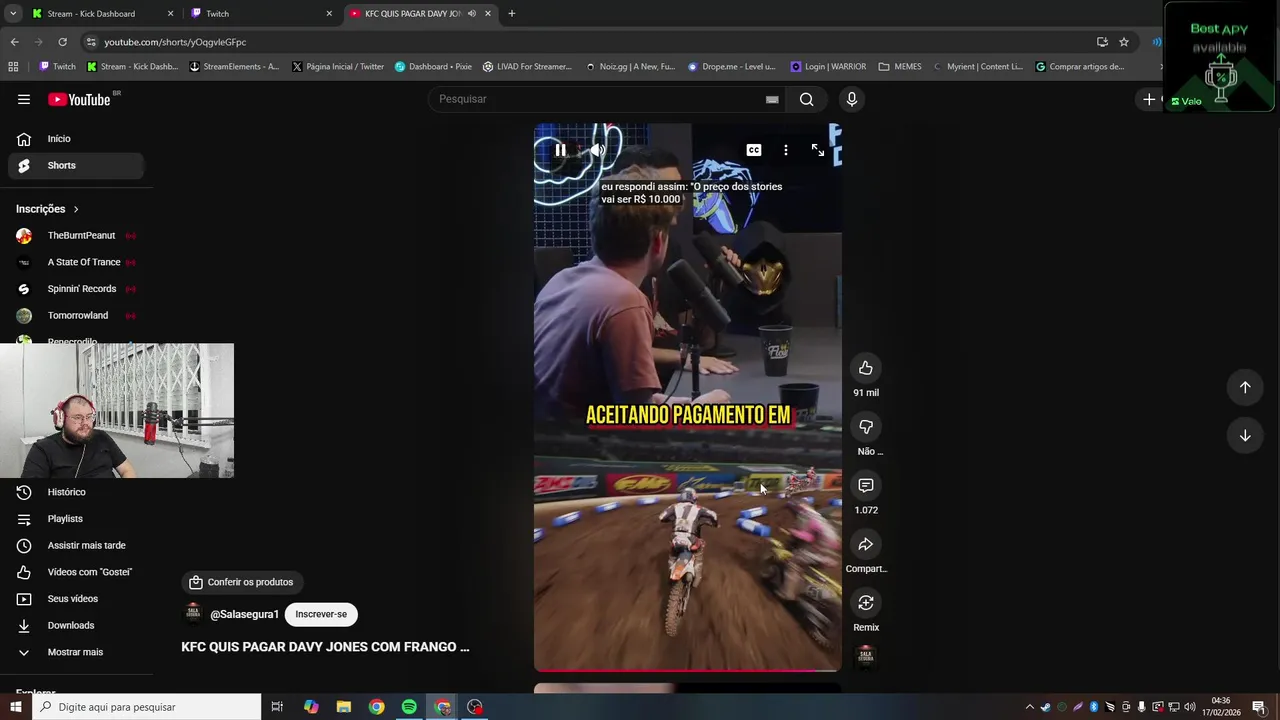Screen dimensions: 1280x720
Task: Install the app via address bar icon
Action: click(x=1102, y=42)
